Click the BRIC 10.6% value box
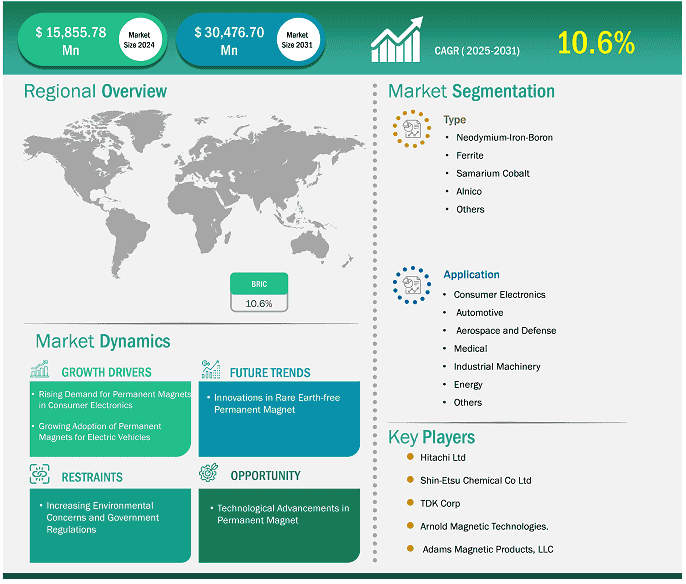686x584 pixels. 259,303
